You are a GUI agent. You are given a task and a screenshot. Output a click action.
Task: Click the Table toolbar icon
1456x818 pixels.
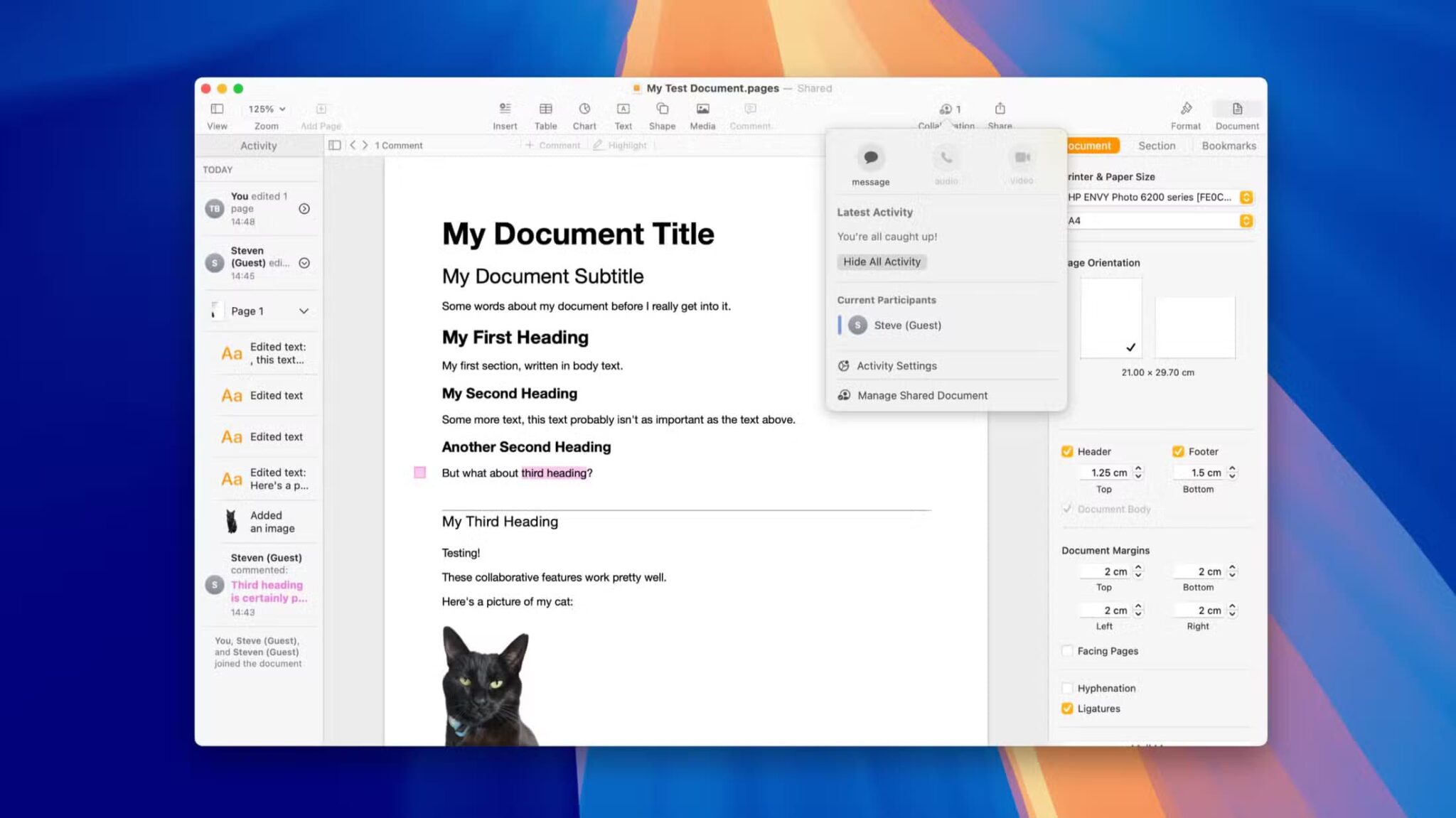(545, 109)
